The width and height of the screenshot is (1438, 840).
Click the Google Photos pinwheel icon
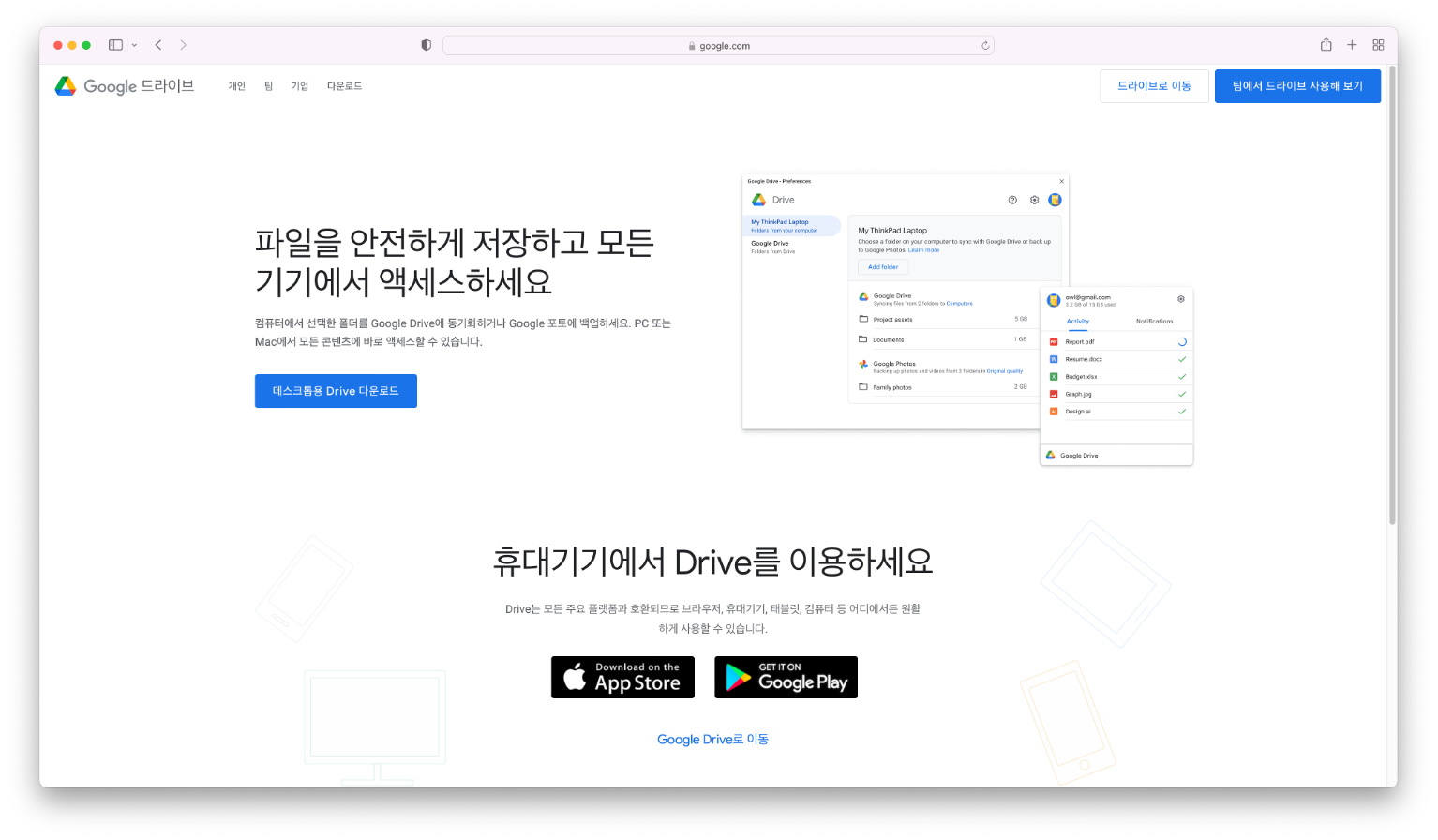click(863, 365)
